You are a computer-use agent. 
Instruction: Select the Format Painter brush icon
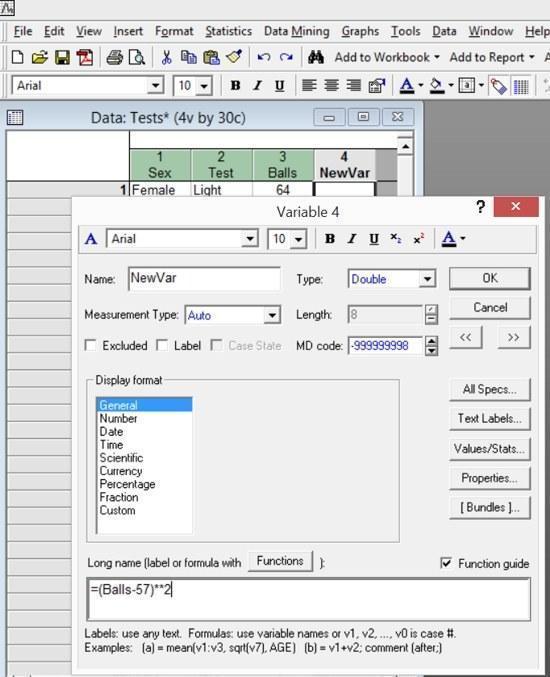click(x=234, y=57)
